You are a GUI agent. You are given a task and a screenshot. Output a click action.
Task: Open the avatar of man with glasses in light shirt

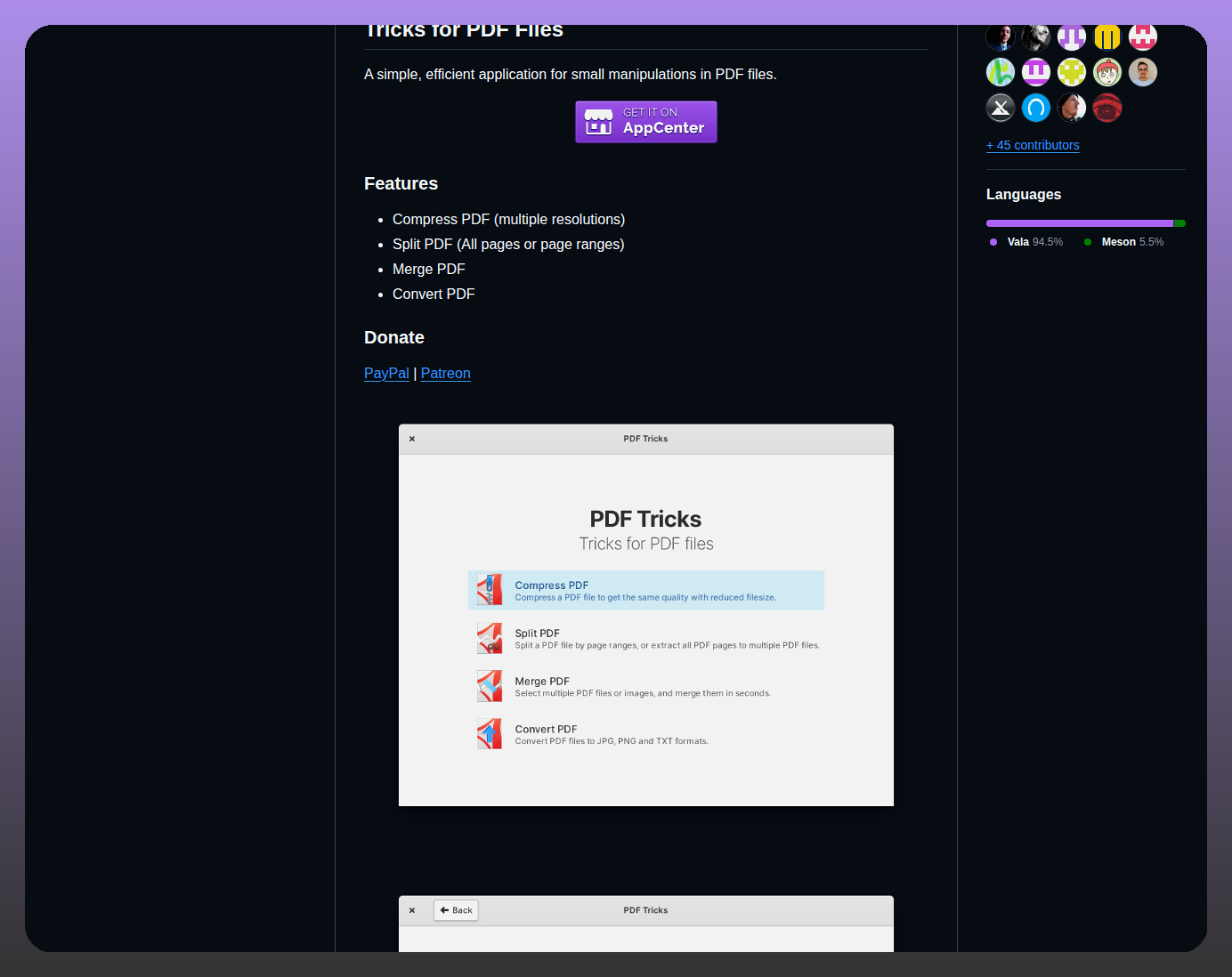pos(1143,72)
